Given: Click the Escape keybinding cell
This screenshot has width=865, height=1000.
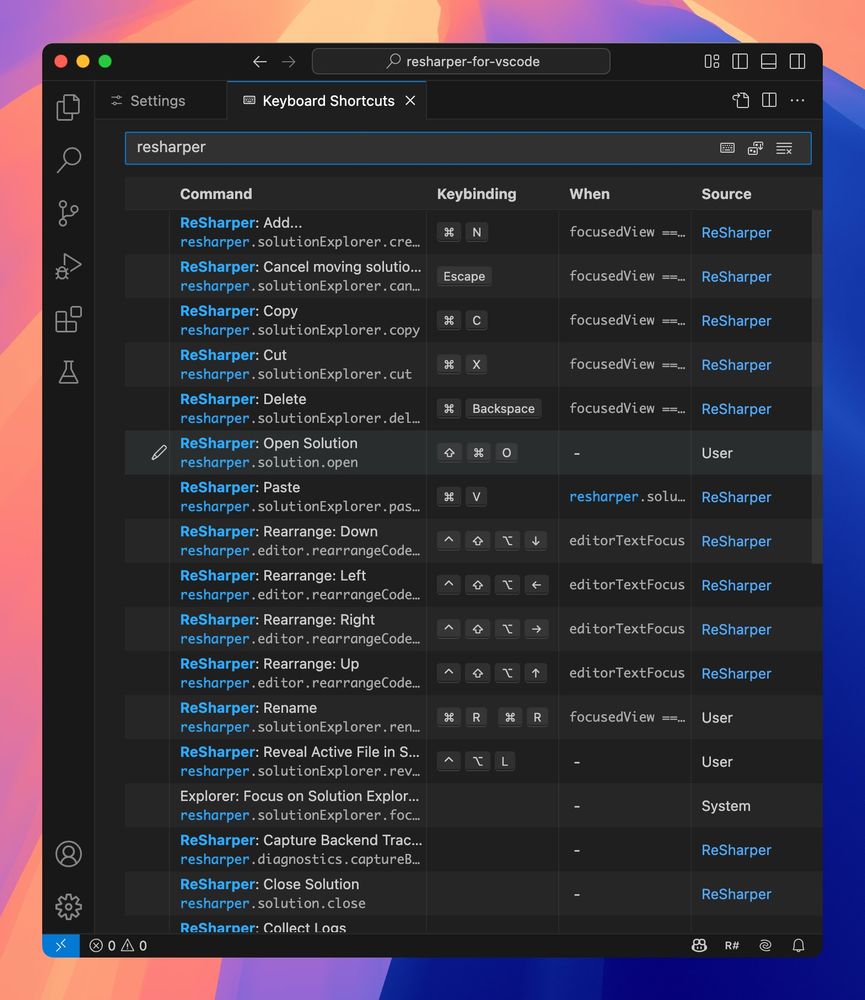Looking at the screenshot, I should pos(464,276).
